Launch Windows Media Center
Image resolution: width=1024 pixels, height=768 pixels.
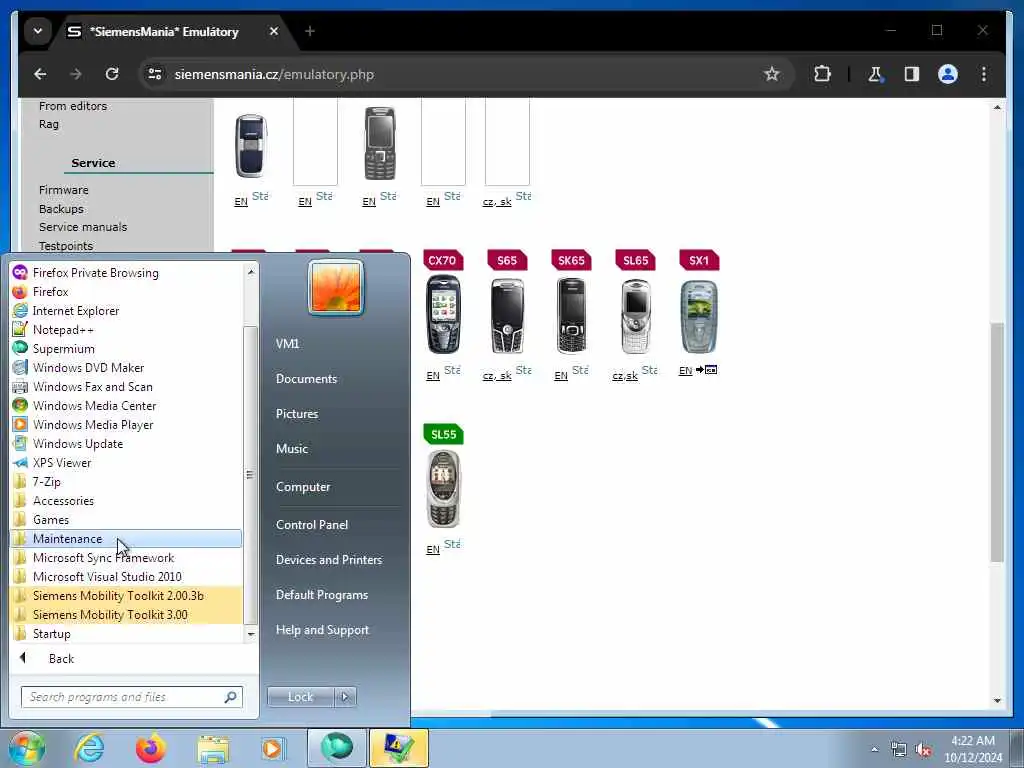[127, 406]
